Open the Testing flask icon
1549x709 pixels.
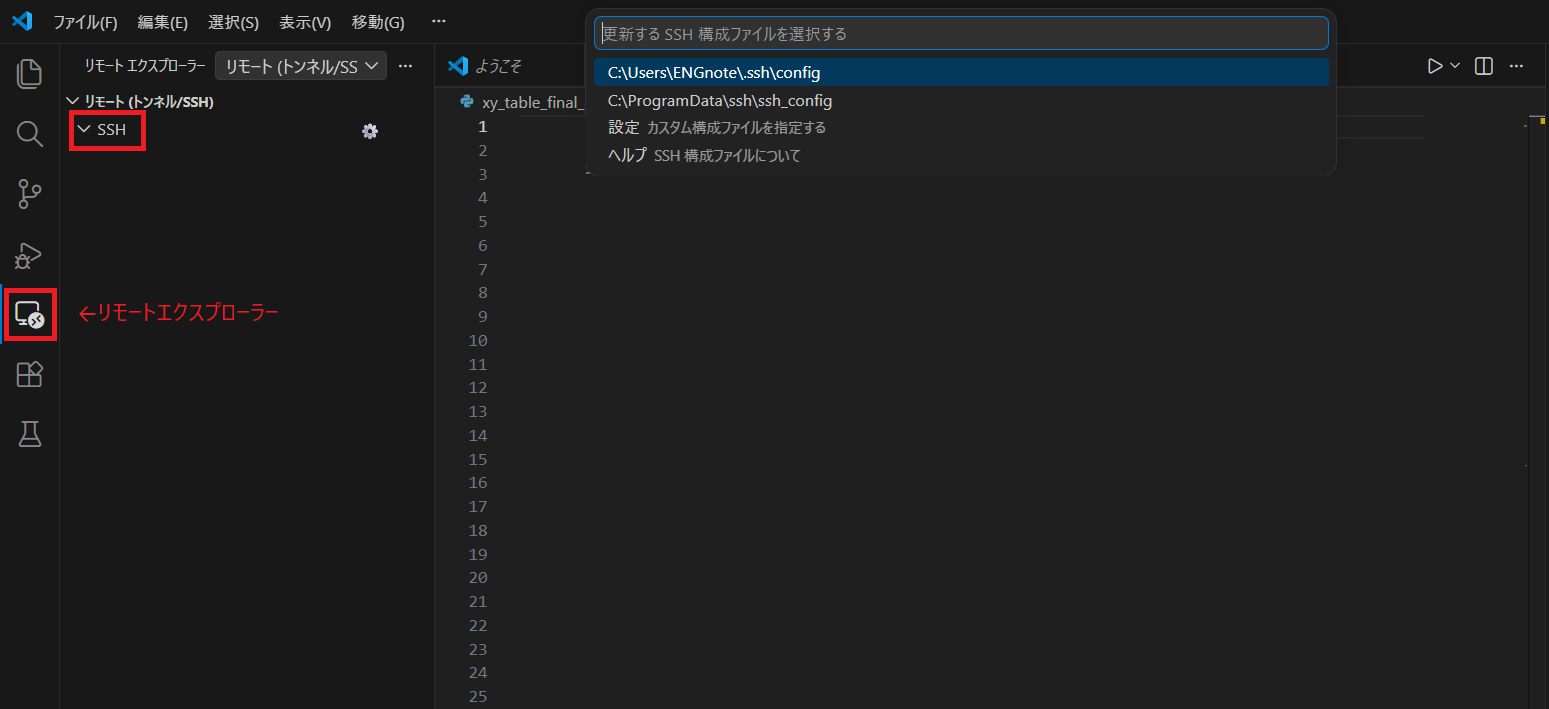pos(30,434)
